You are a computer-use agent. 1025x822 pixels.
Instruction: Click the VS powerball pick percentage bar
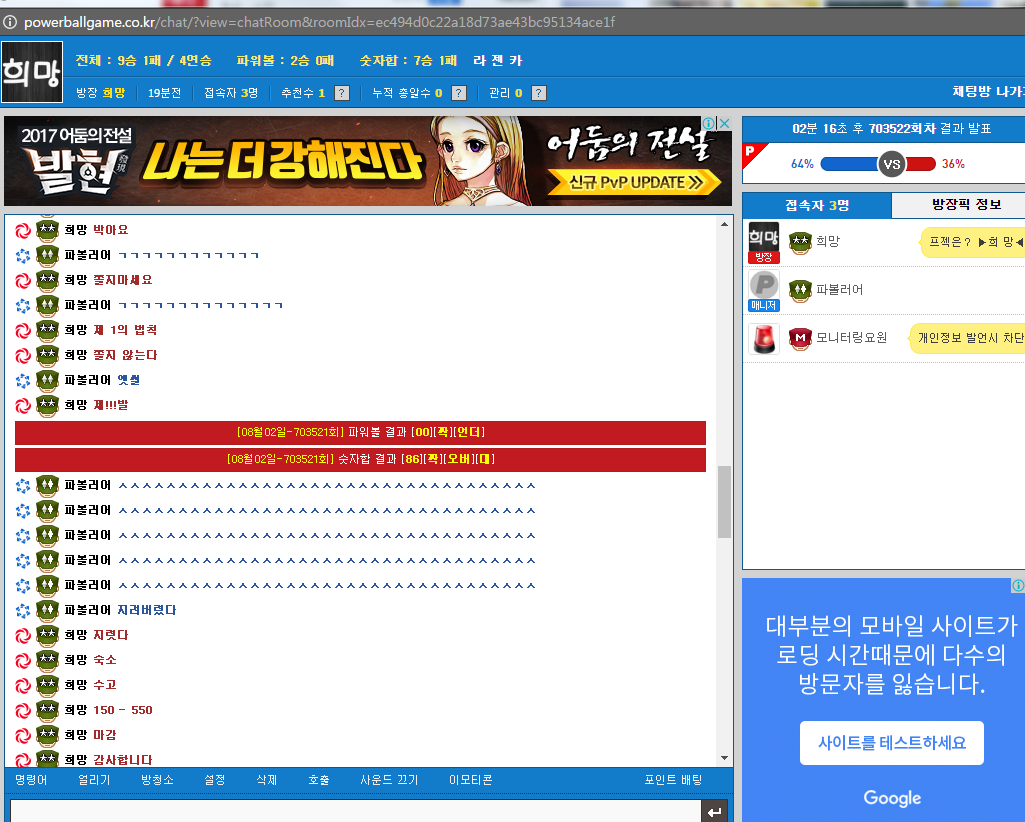point(878,163)
